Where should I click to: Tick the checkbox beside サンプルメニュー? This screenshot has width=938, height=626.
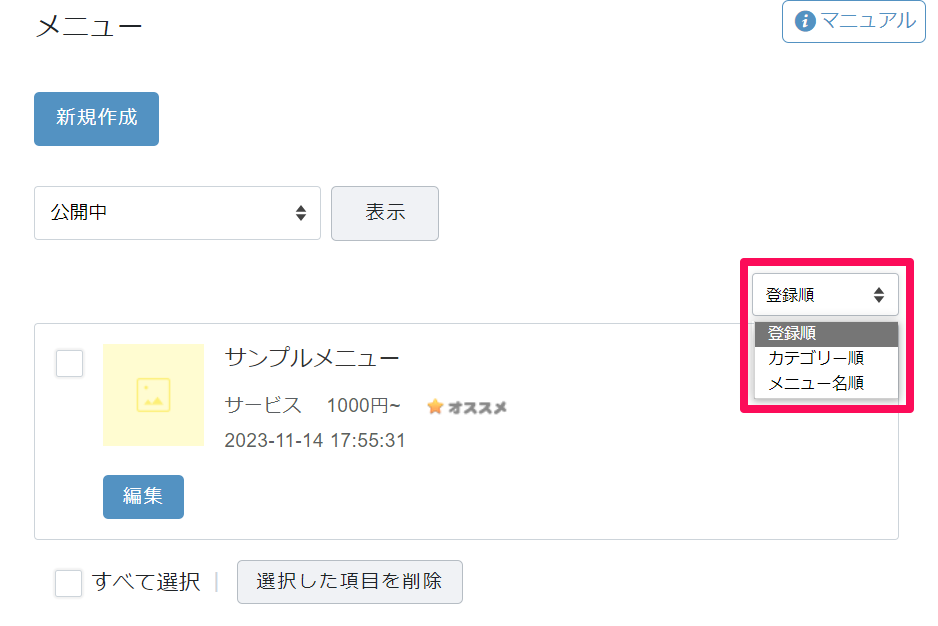[69, 363]
